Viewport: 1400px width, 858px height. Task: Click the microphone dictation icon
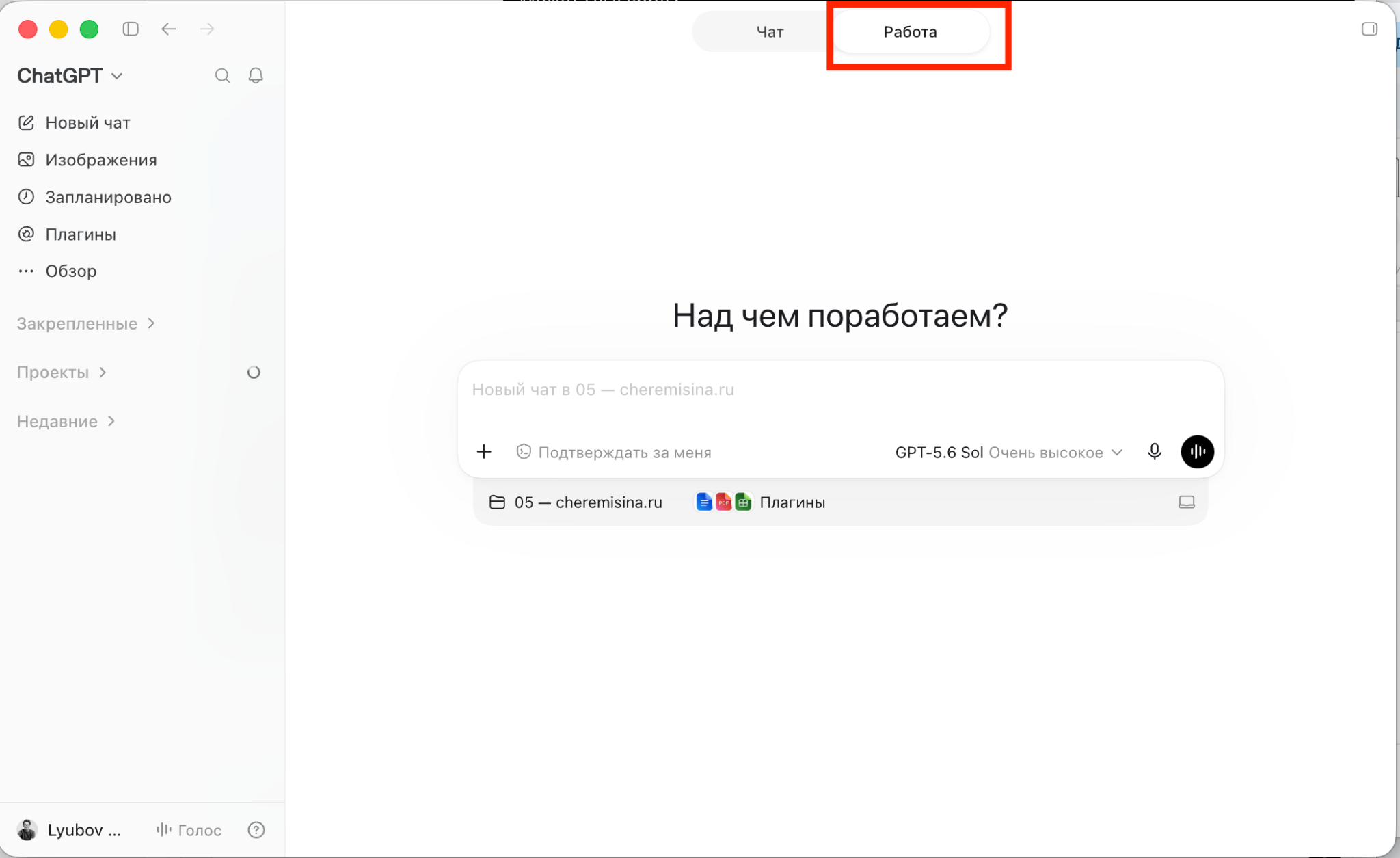coord(1155,451)
